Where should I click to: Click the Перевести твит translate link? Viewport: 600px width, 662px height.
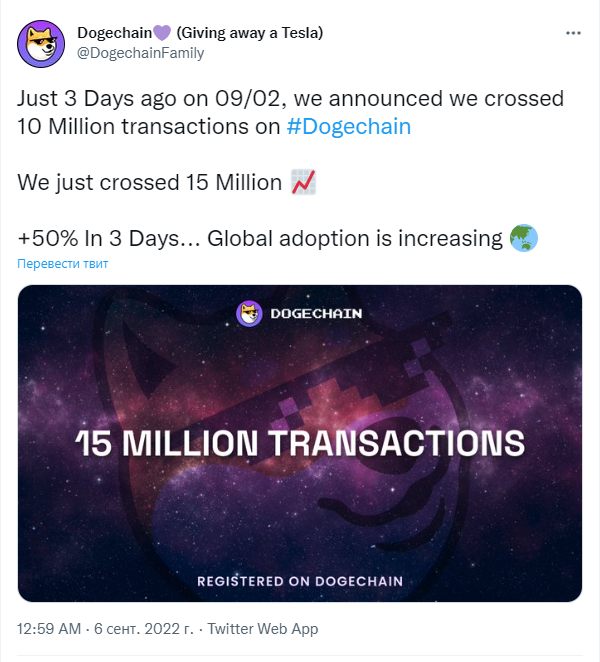click(62, 263)
